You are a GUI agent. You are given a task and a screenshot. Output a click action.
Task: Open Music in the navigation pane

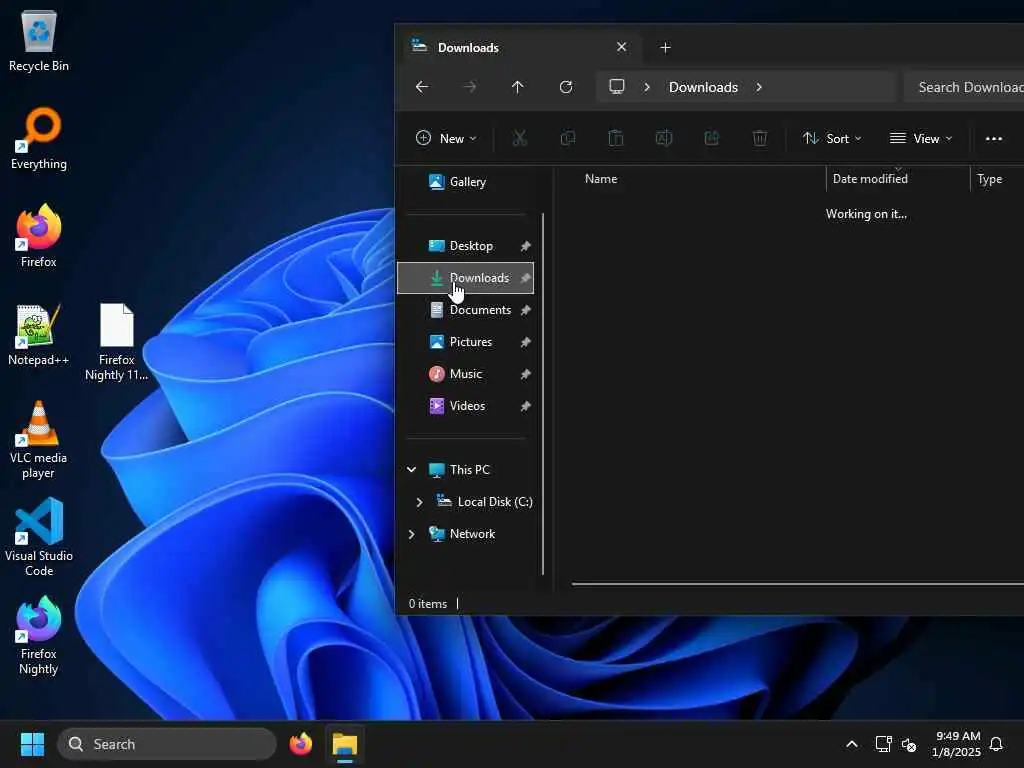click(456, 374)
